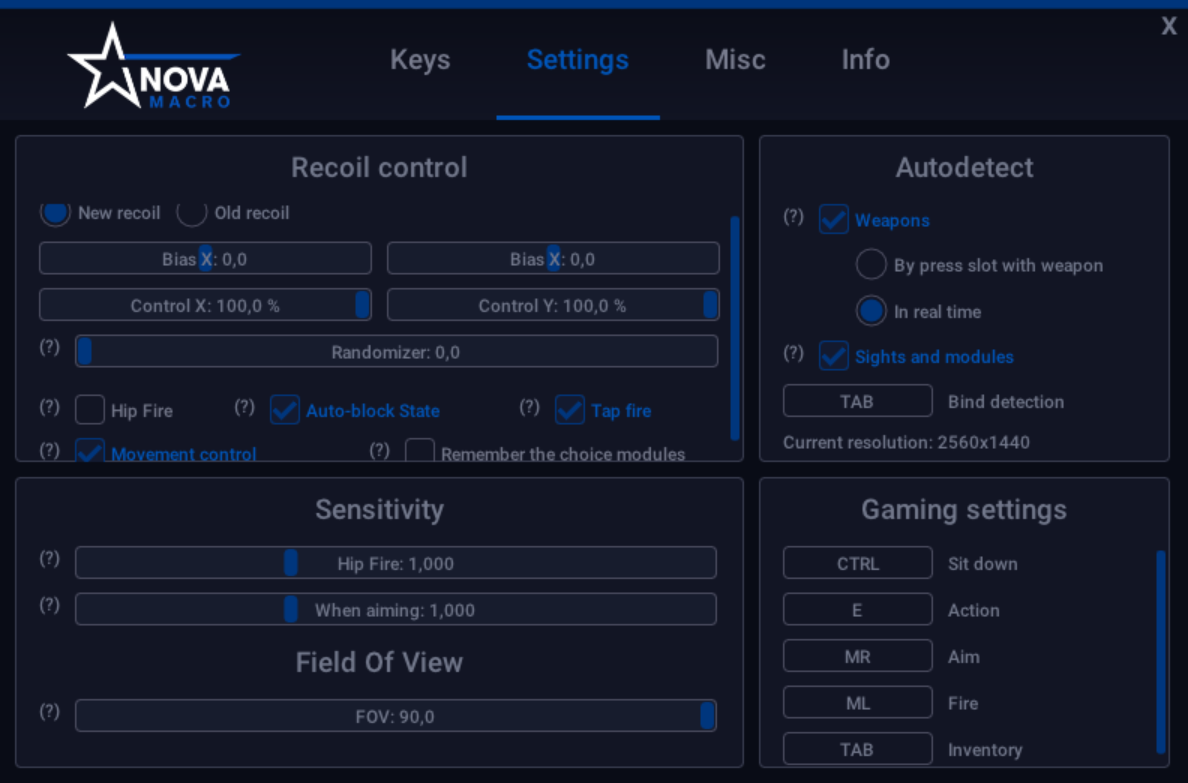Switch to the Keys tab
This screenshot has width=1188, height=783.
[x=420, y=59]
